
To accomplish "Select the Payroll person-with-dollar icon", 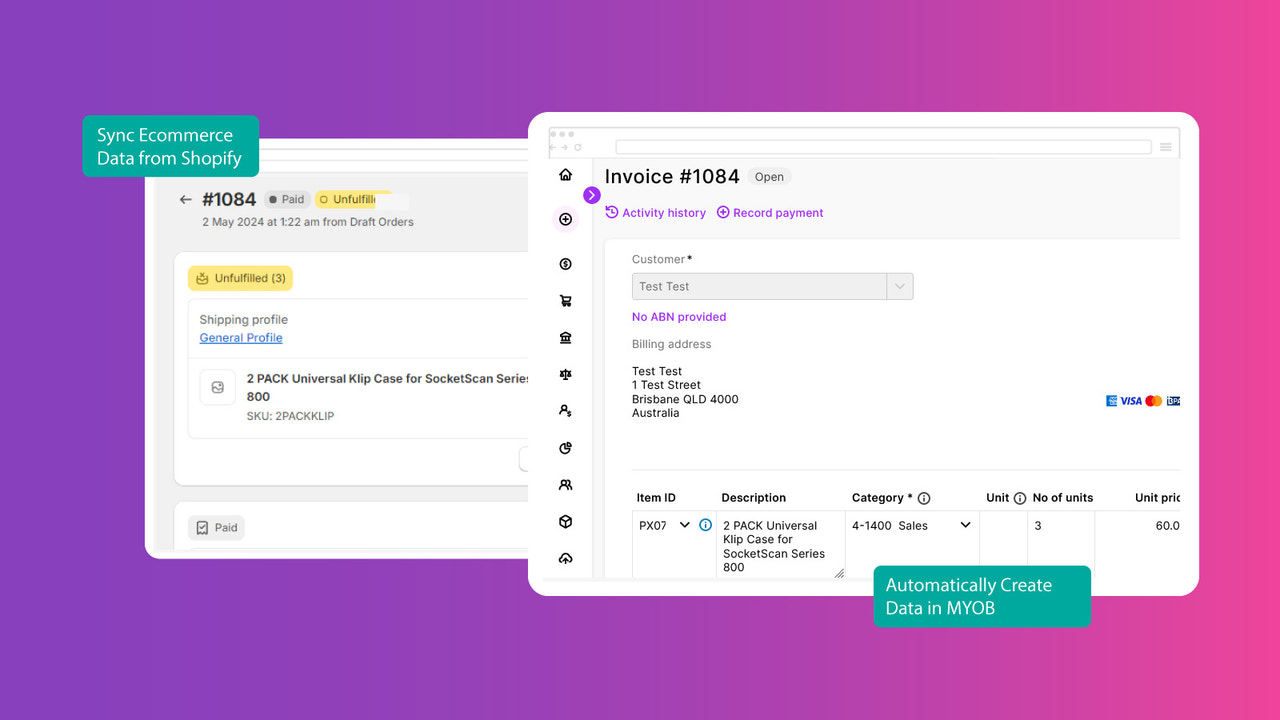I will coord(565,410).
